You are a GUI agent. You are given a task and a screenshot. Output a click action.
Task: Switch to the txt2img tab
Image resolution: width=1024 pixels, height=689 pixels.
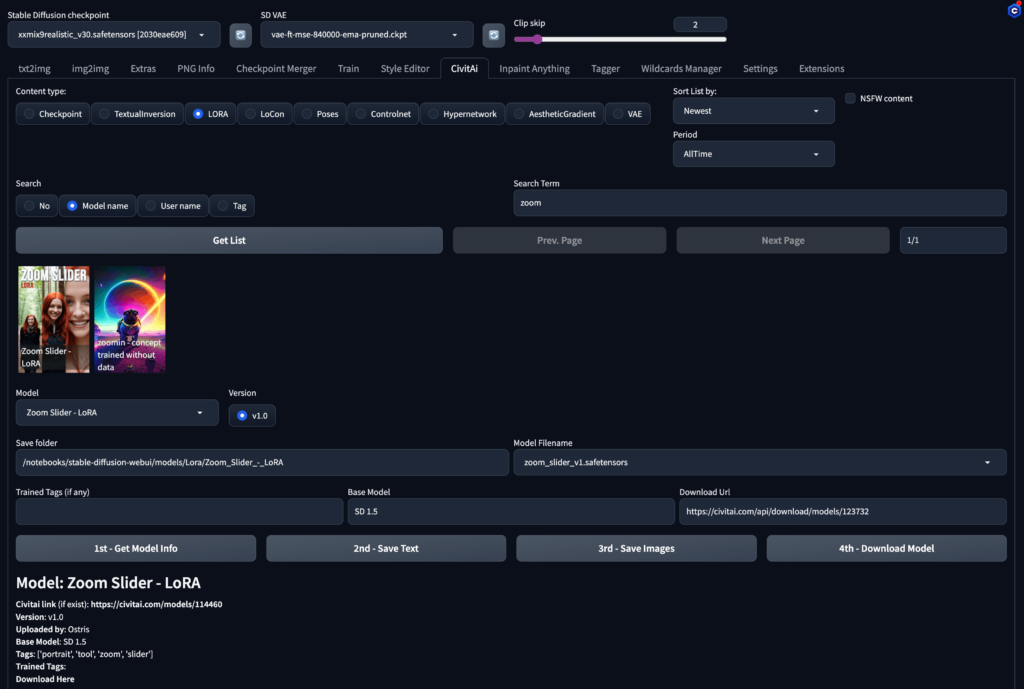click(36, 69)
